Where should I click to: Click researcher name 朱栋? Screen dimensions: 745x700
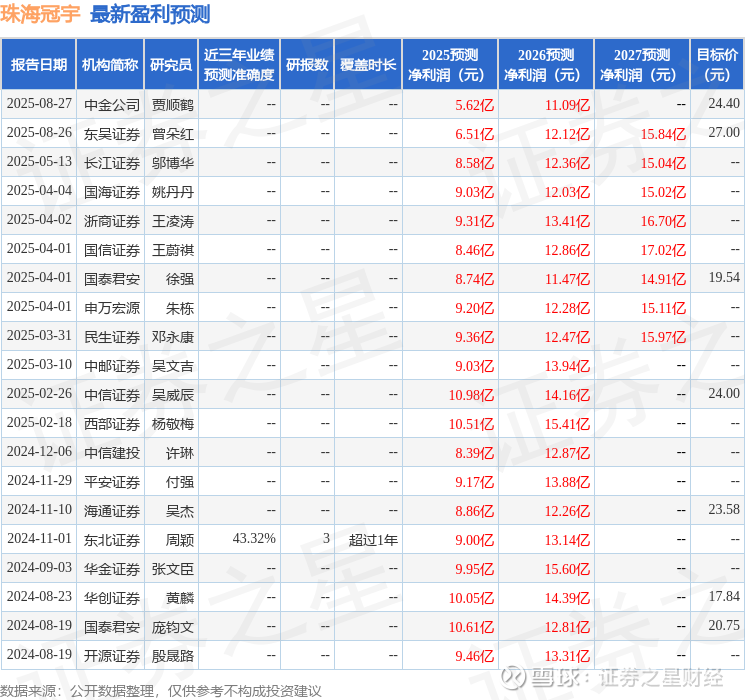pyautogui.click(x=180, y=308)
